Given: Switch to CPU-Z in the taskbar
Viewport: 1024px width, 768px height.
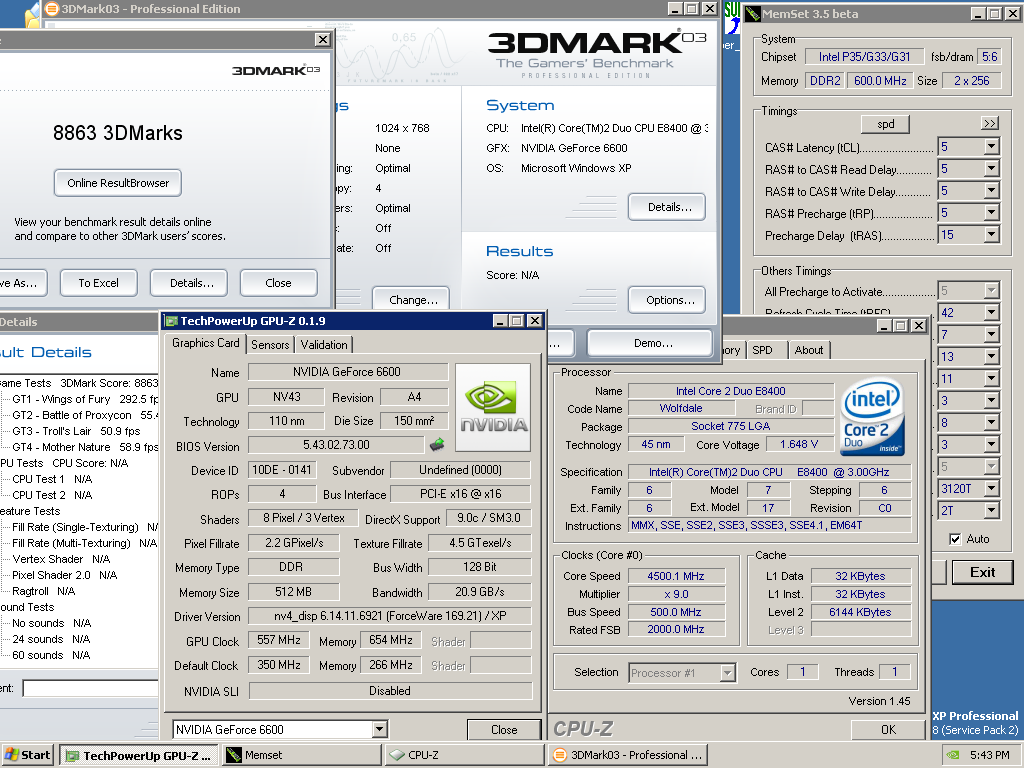Looking at the screenshot, I should 464,756.
